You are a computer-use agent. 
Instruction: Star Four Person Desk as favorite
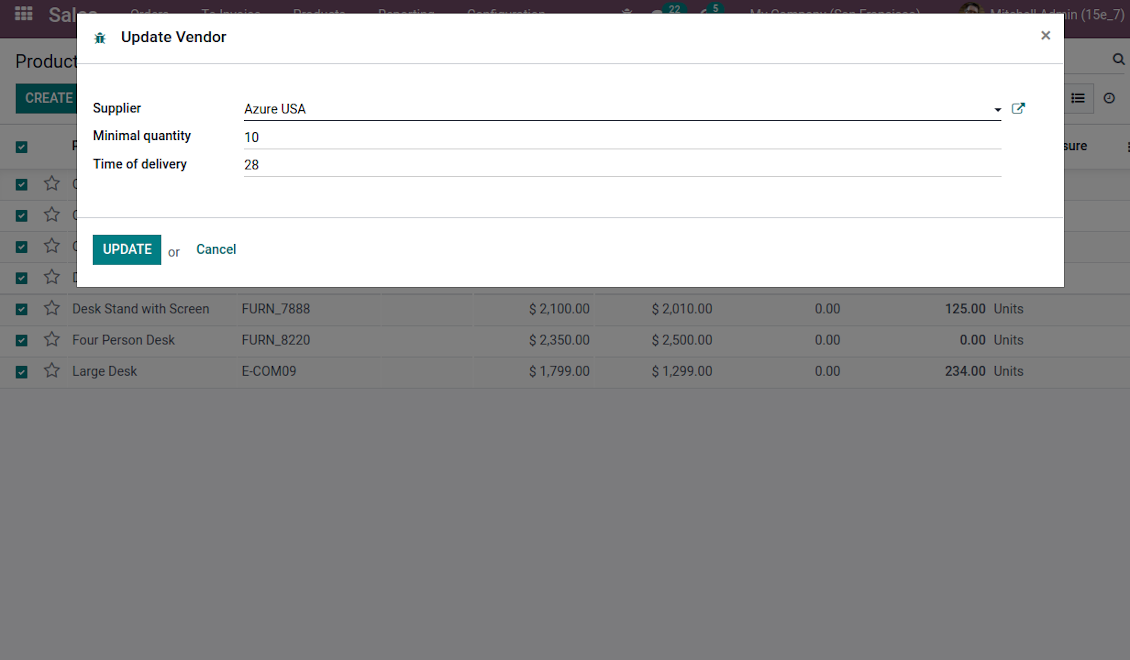tap(52, 339)
